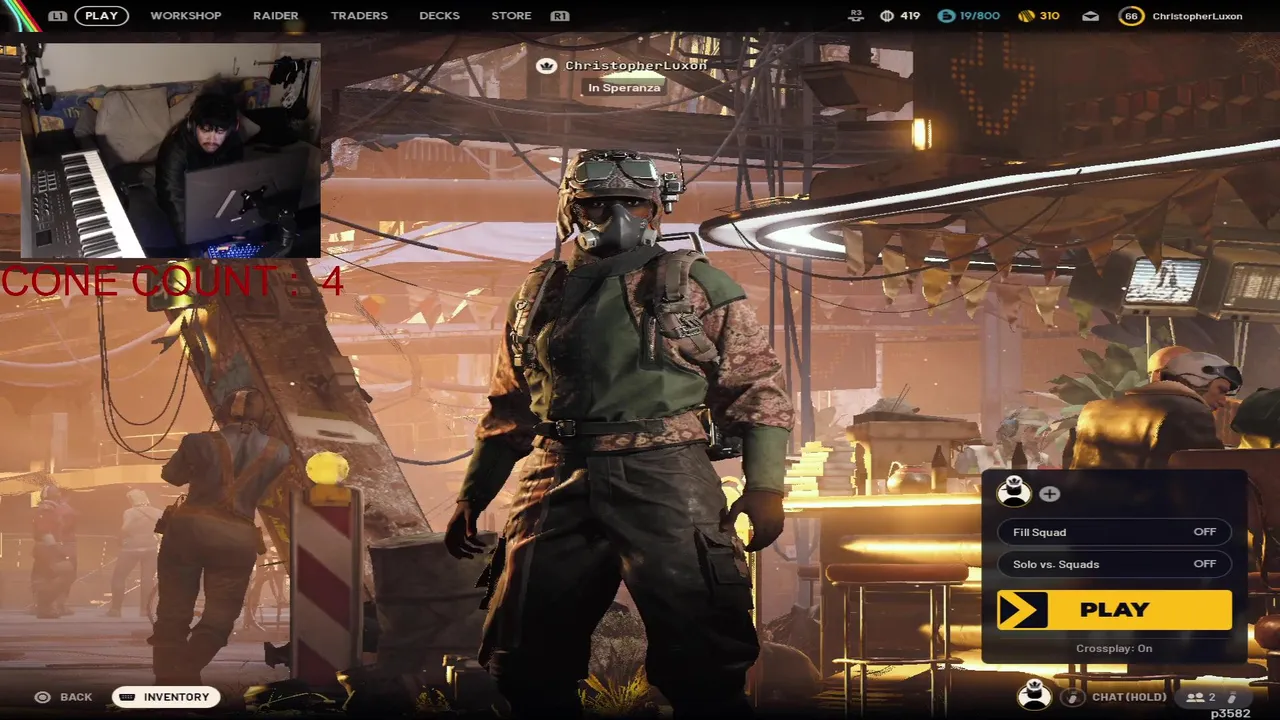Viewport: 1280px width, 720px height.
Task: Add a squad member with plus icon
Action: pyautogui.click(x=1049, y=494)
